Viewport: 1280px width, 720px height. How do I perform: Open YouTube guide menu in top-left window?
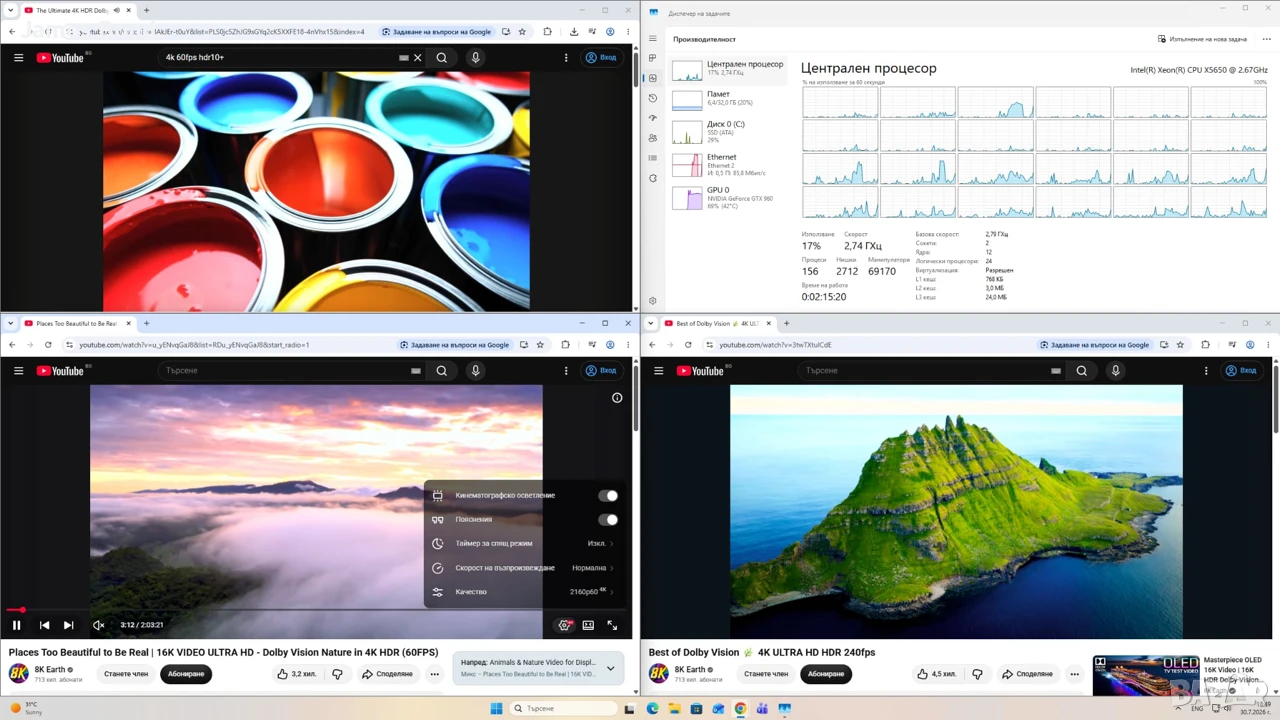[18, 58]
